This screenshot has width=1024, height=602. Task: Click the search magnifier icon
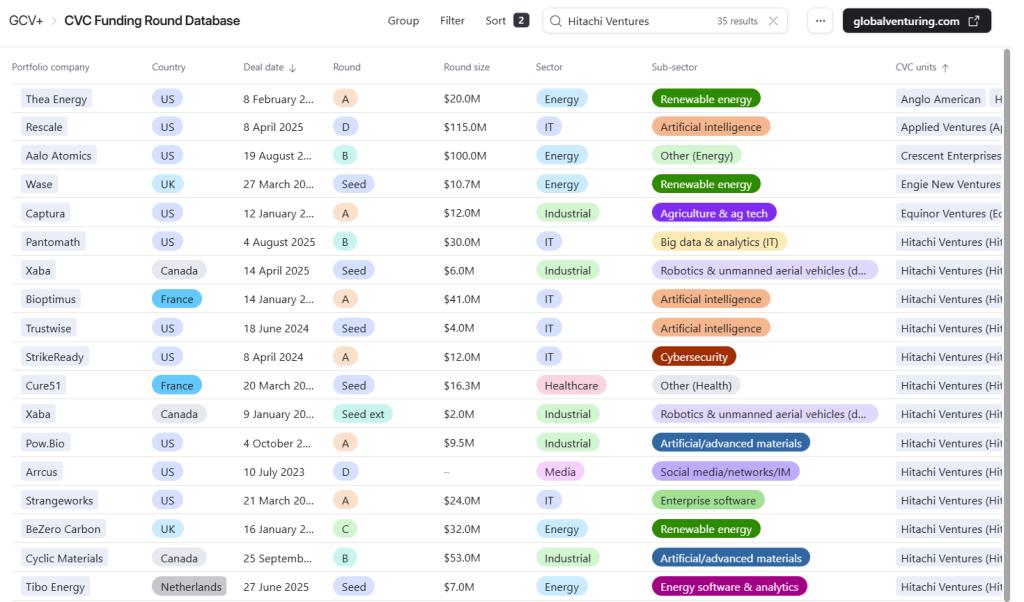(x=555, y=21)
